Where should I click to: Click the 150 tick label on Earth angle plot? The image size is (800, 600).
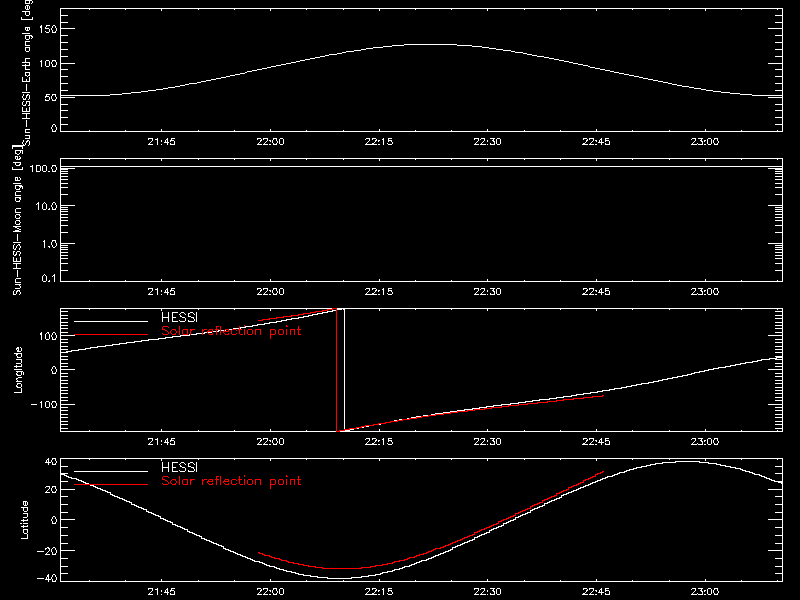48,30
